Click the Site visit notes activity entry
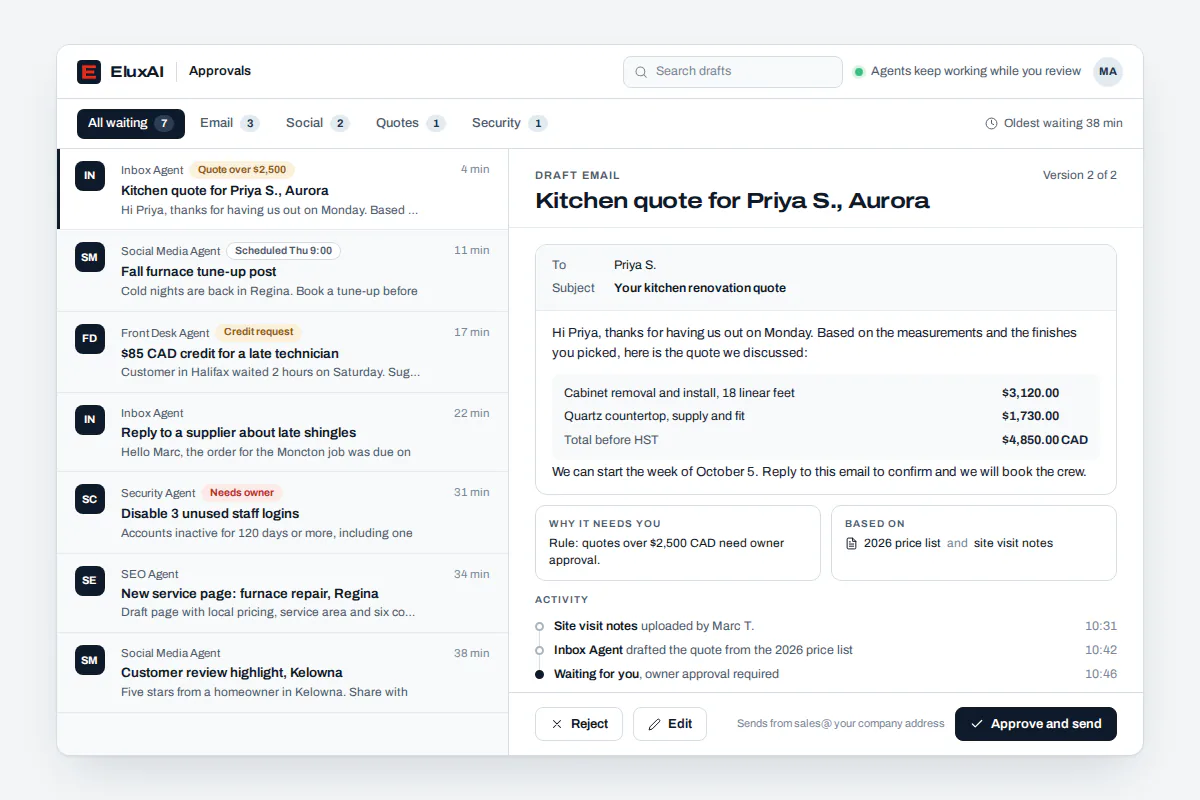This screenshot has height=800, width=1200. click(826, 626)
